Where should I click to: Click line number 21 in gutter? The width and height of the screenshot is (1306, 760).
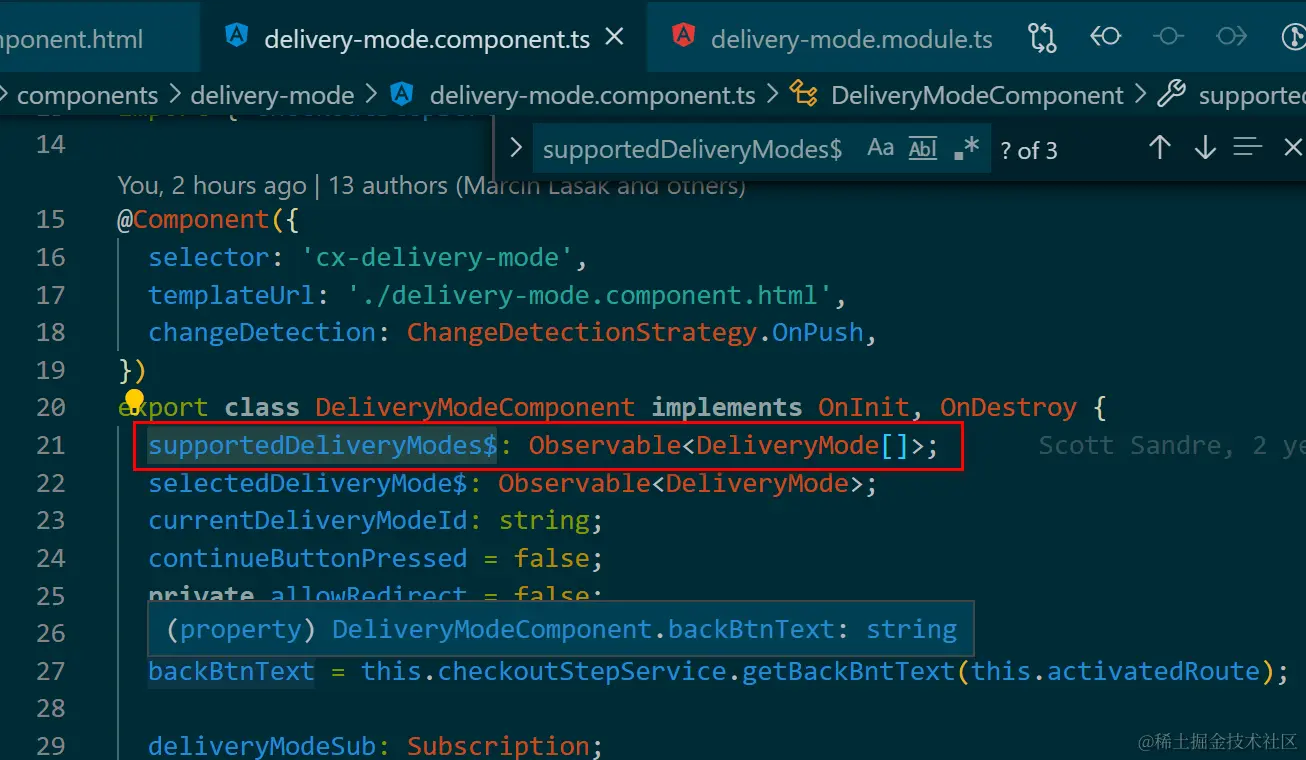(x=51, y=445)
